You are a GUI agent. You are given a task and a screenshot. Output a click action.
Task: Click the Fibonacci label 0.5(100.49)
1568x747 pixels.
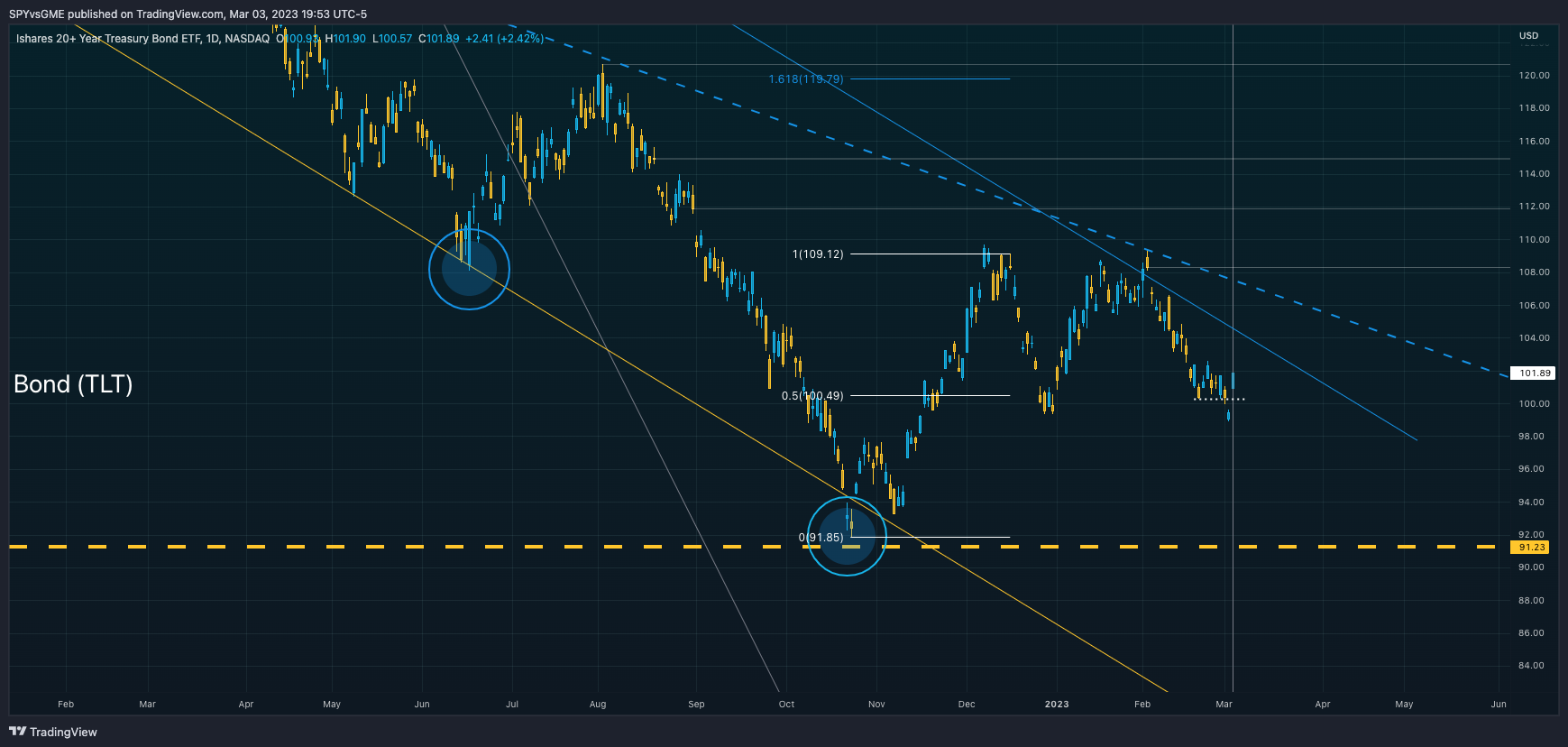812,396
